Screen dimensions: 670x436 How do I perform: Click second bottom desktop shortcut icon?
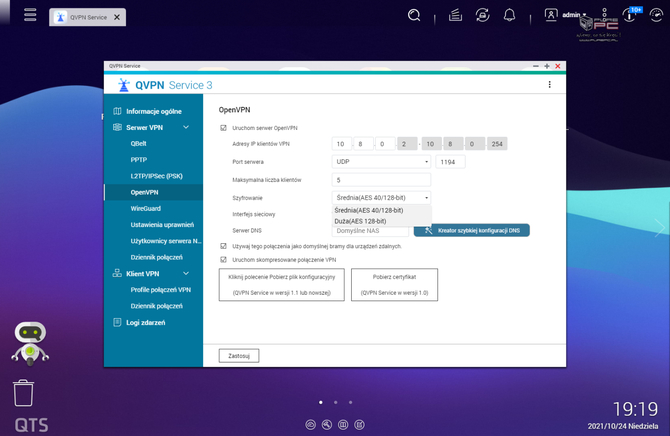click(x=327, y=424)
